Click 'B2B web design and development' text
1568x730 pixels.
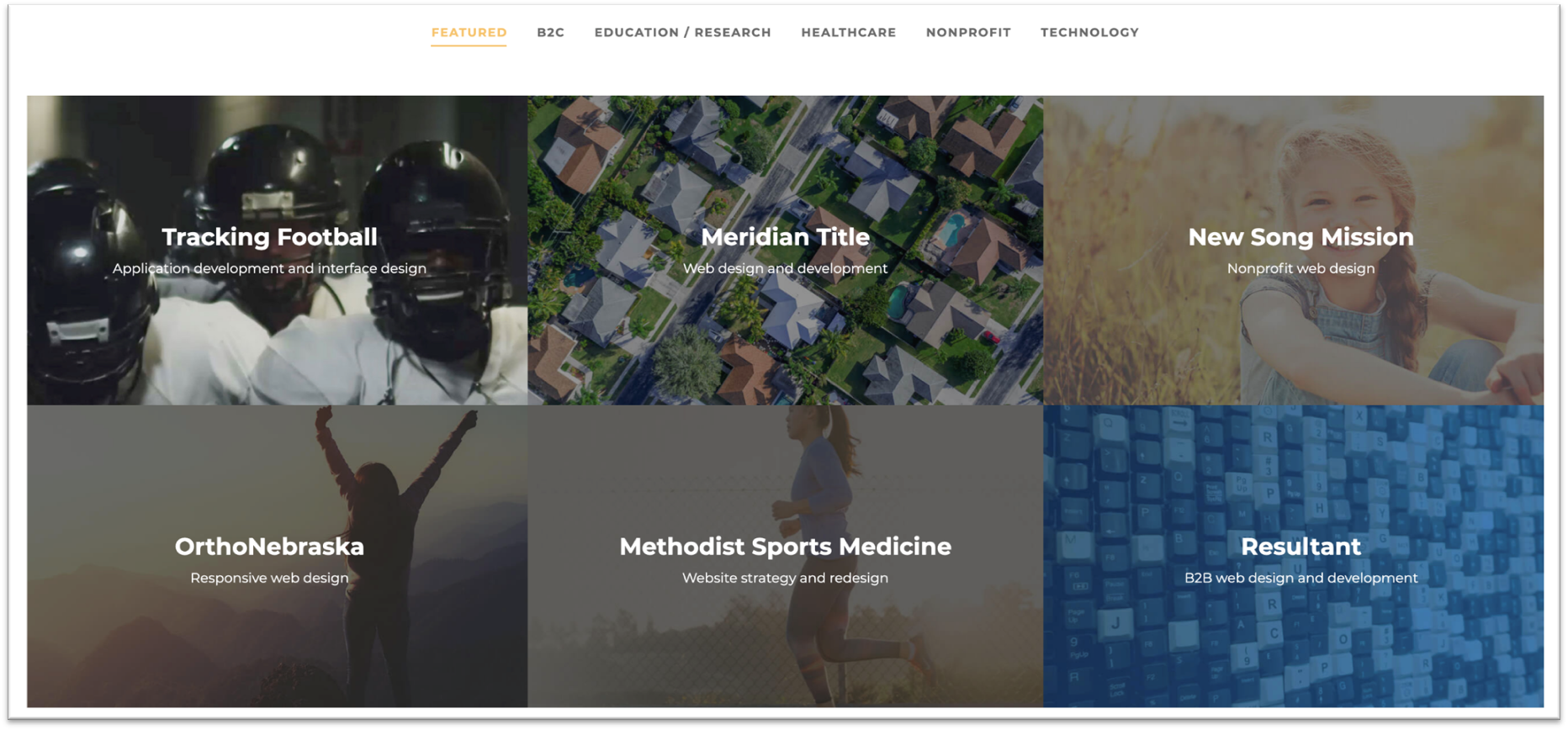pyautogui.click(x=1300, y=578)
